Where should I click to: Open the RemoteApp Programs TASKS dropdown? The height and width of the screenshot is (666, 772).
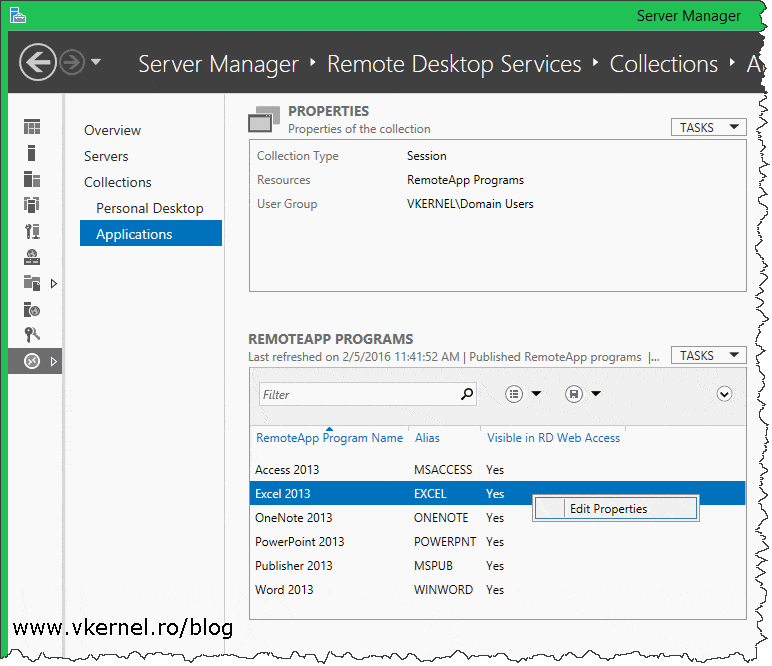pyautogui.click(x=708, y=355)
